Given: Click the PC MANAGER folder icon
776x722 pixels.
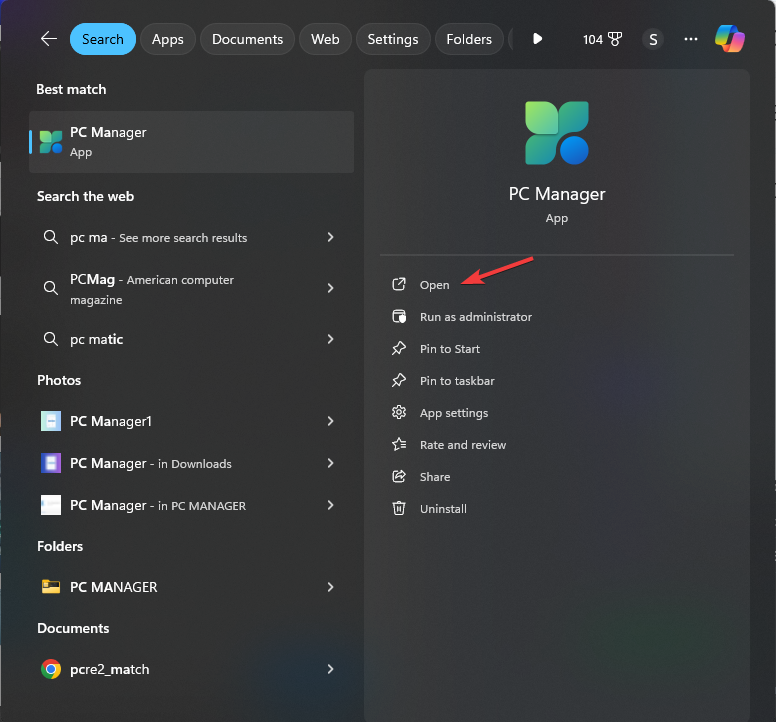Looking at the screenshot, I should tap(51, 587).
